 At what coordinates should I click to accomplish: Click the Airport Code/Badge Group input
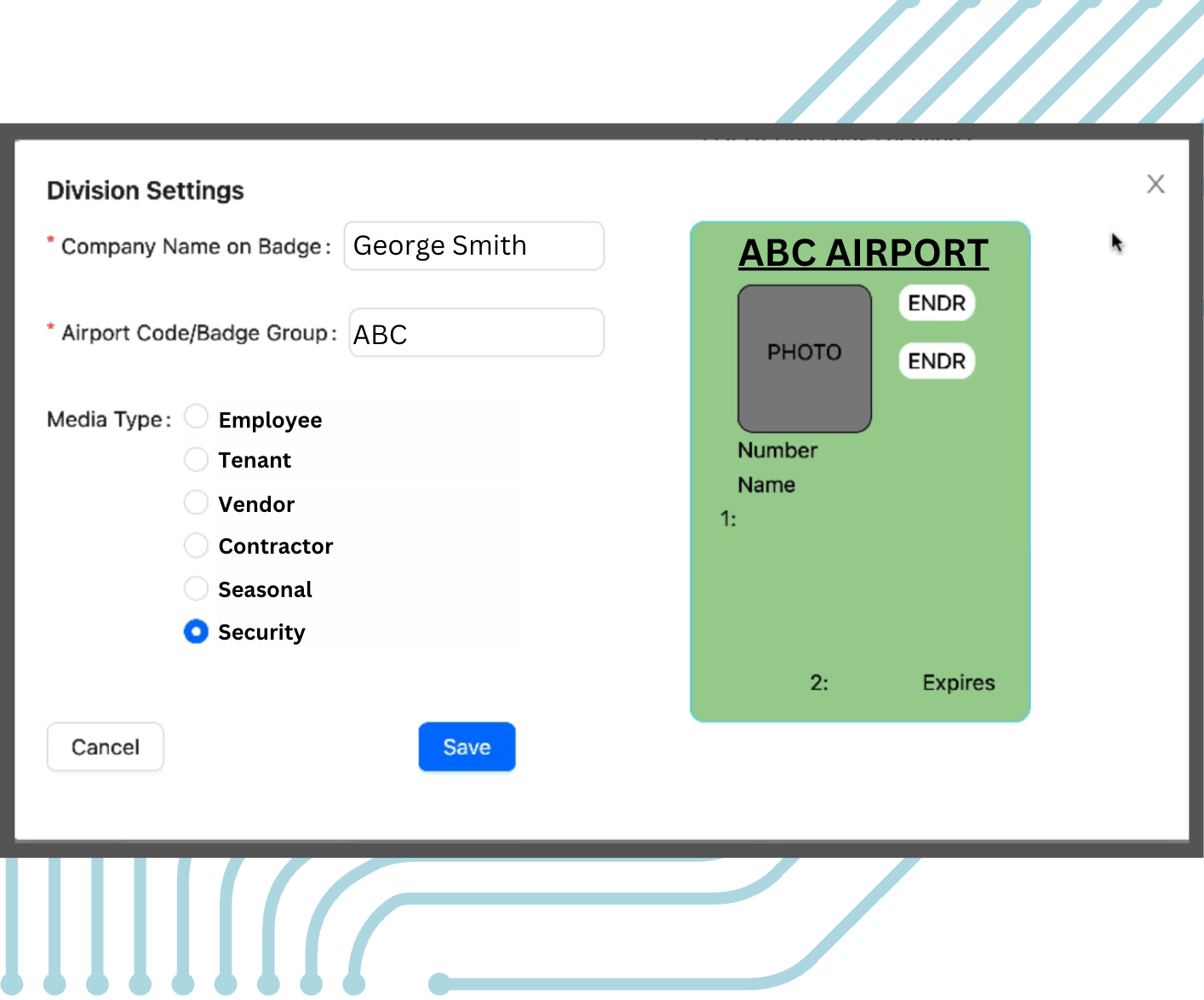click(x=477, y=333)
